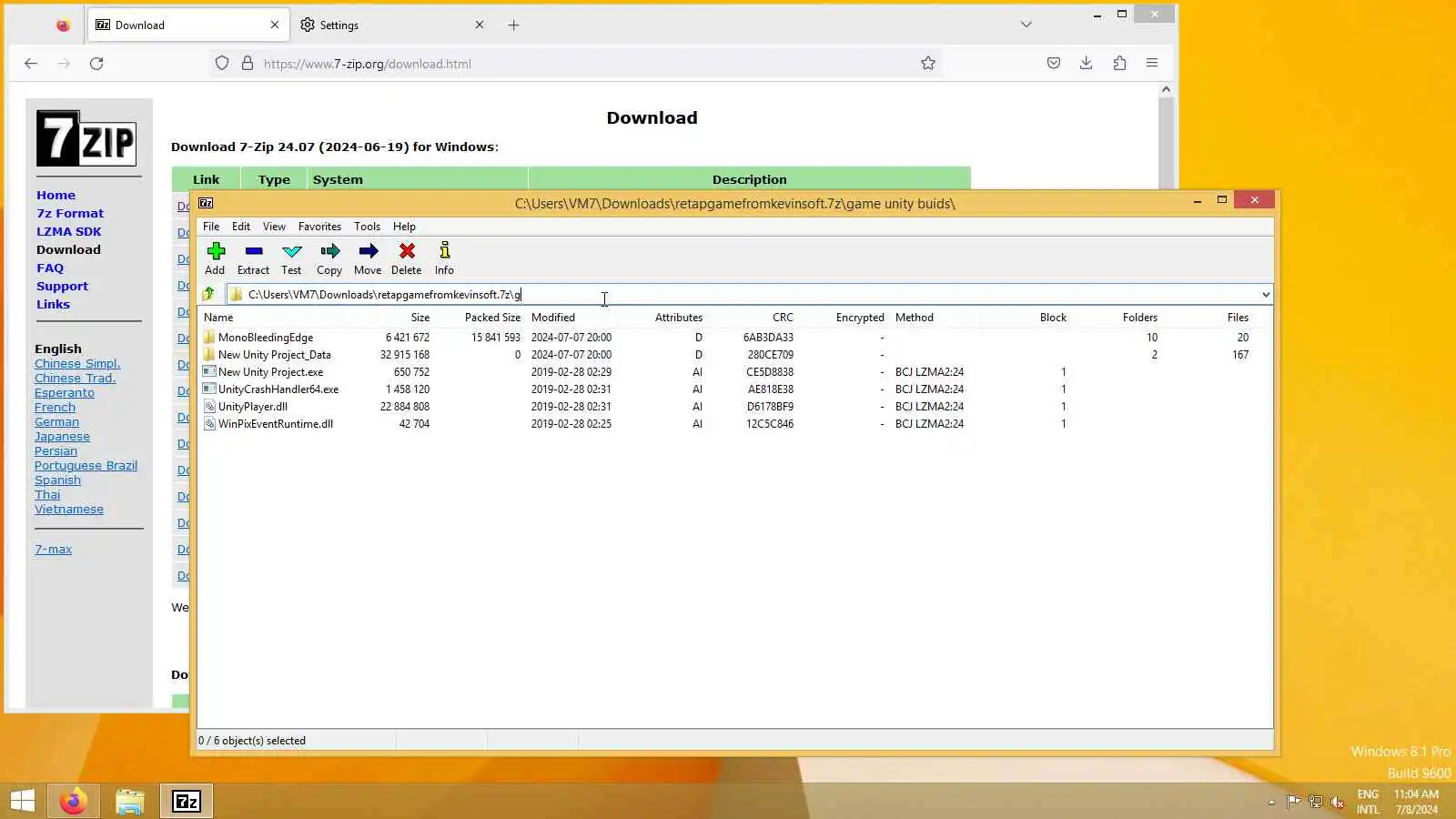Click the 7-Zip path address field
This screenshot has height=819, width=1456.
[x=742, y=295]
